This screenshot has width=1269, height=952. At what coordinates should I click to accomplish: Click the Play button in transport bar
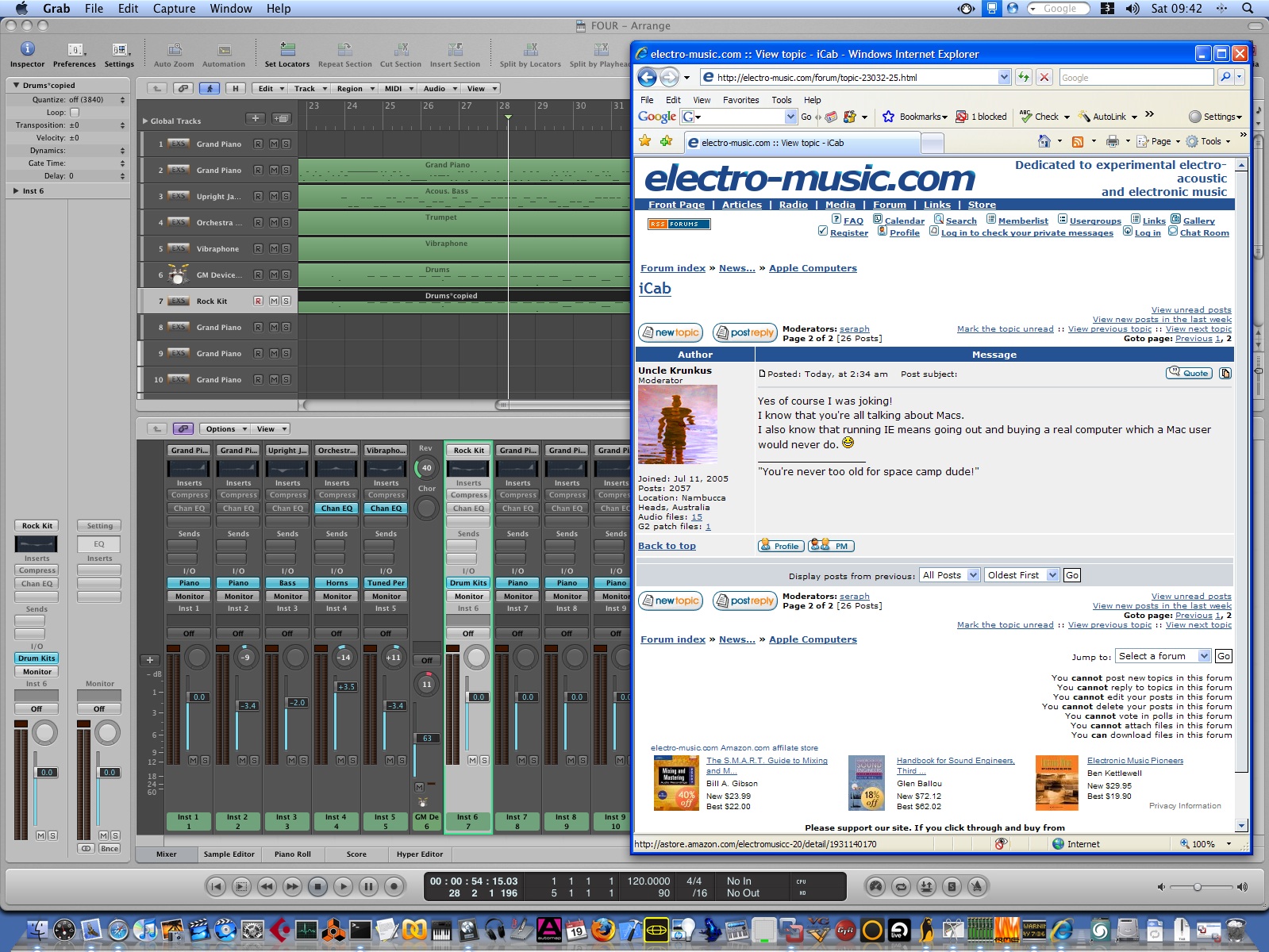pos(343,886)
